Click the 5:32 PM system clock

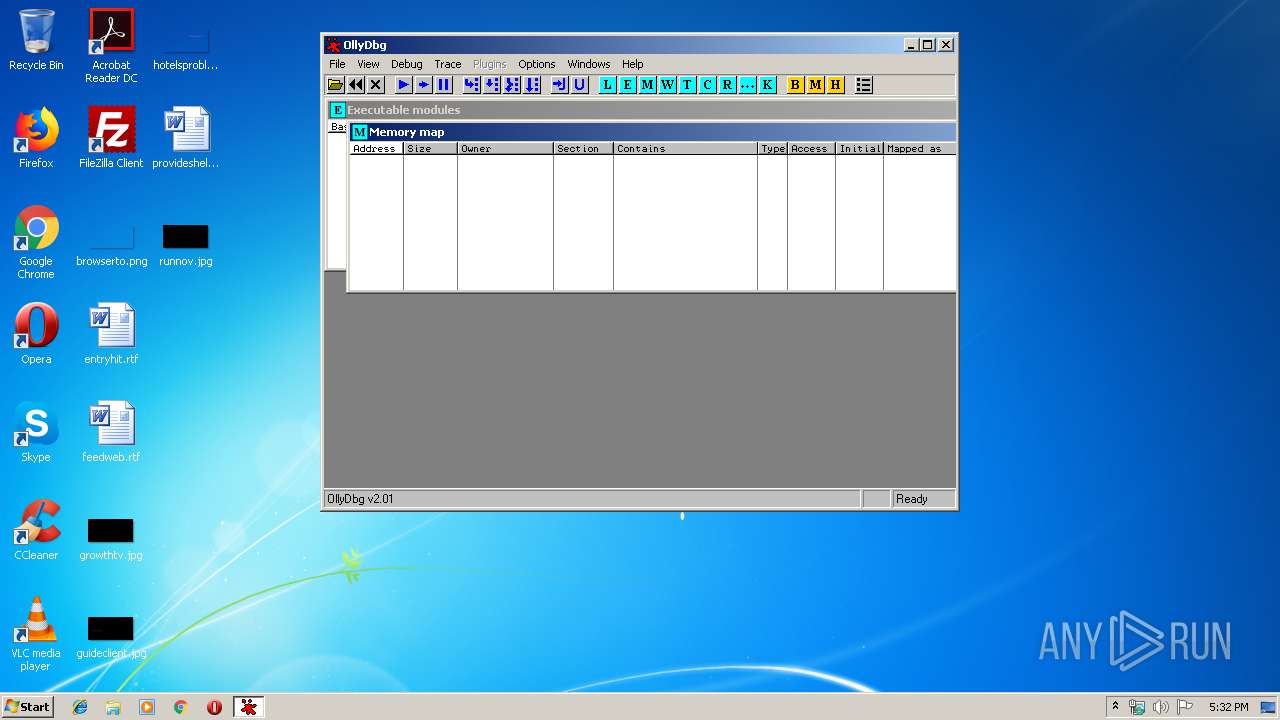click(1228, 707)
